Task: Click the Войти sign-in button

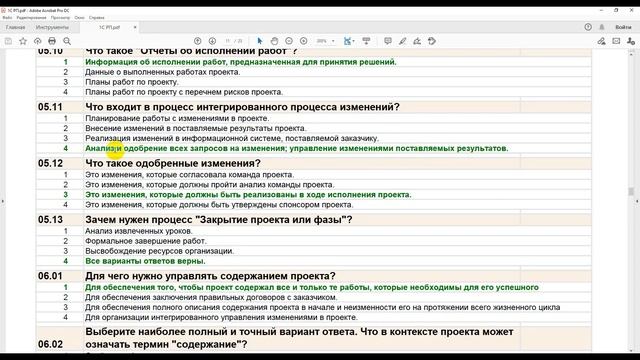Action: 623,27
